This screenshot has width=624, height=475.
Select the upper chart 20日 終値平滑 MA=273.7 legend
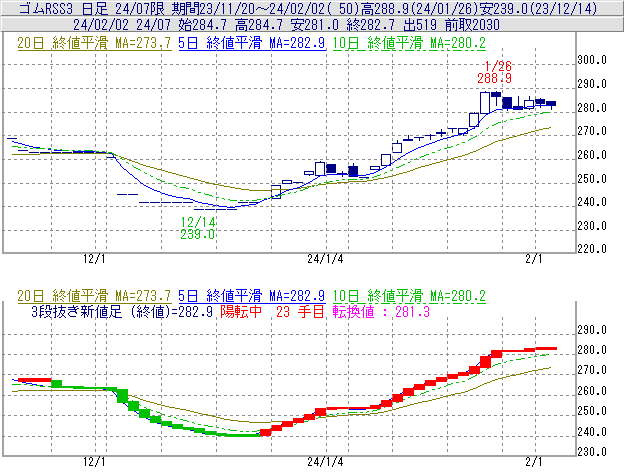(x=94, y=43)
